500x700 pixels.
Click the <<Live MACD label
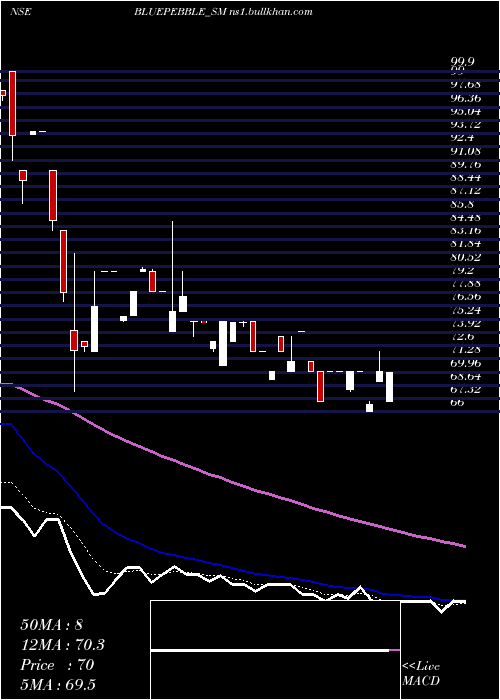[421, 673]
